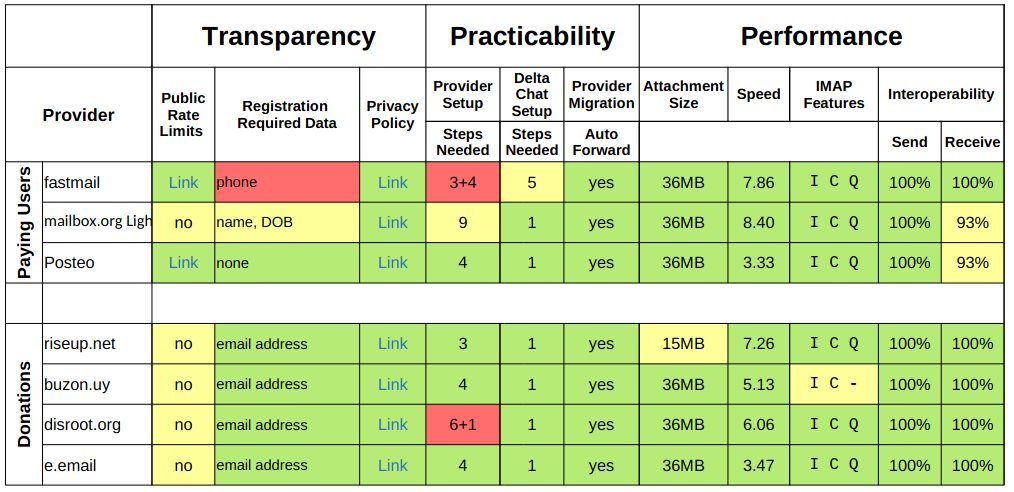Open the riseup.net Privacy Policy link

(392, 343)
